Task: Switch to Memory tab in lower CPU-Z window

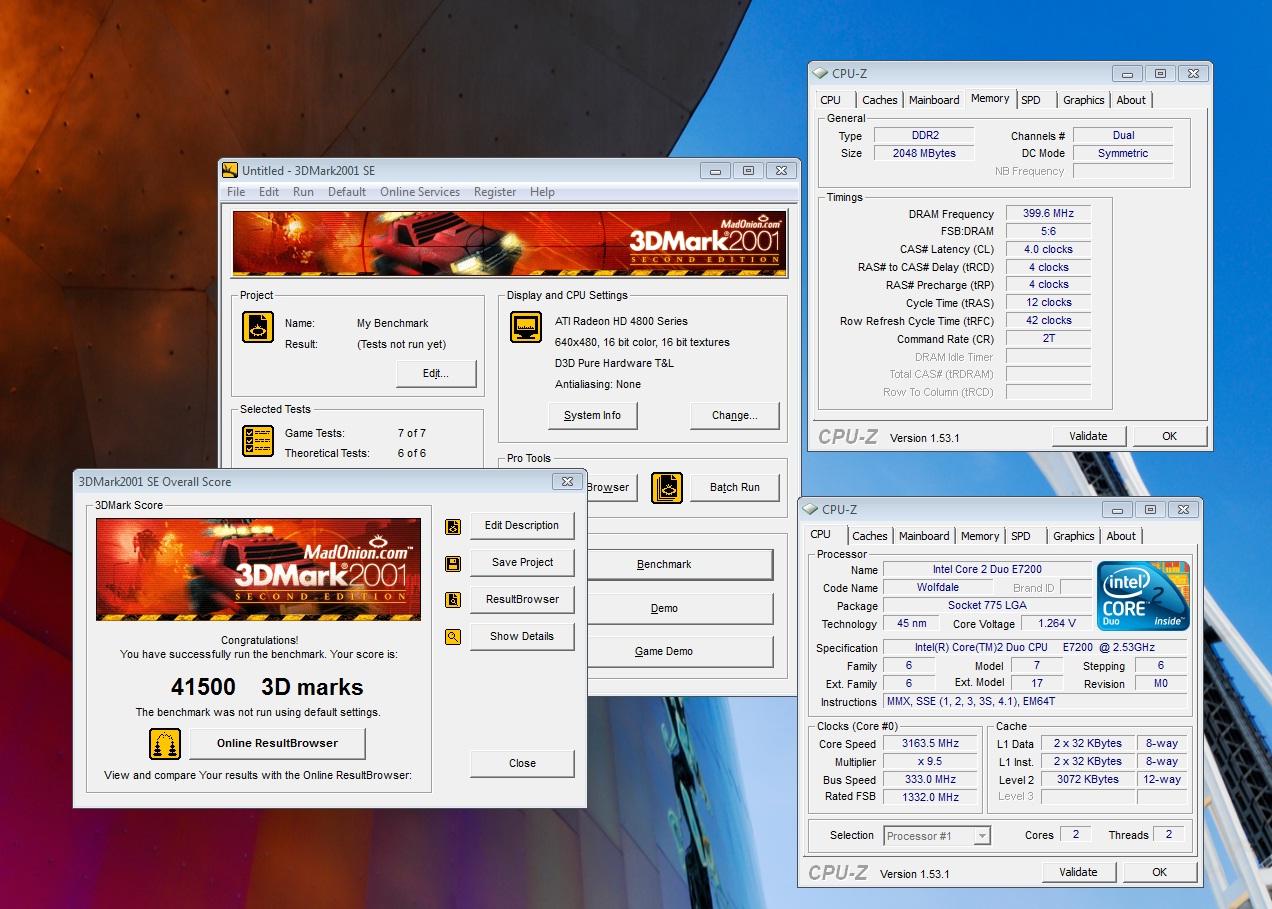Action: point(980,536)
